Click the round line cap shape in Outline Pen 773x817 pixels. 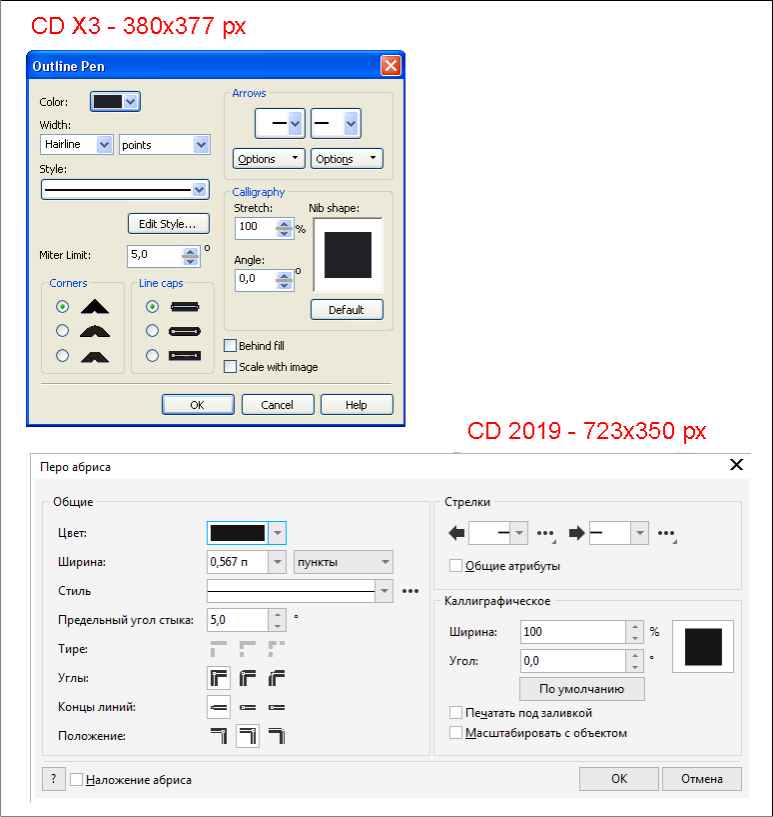click(185, 331)
